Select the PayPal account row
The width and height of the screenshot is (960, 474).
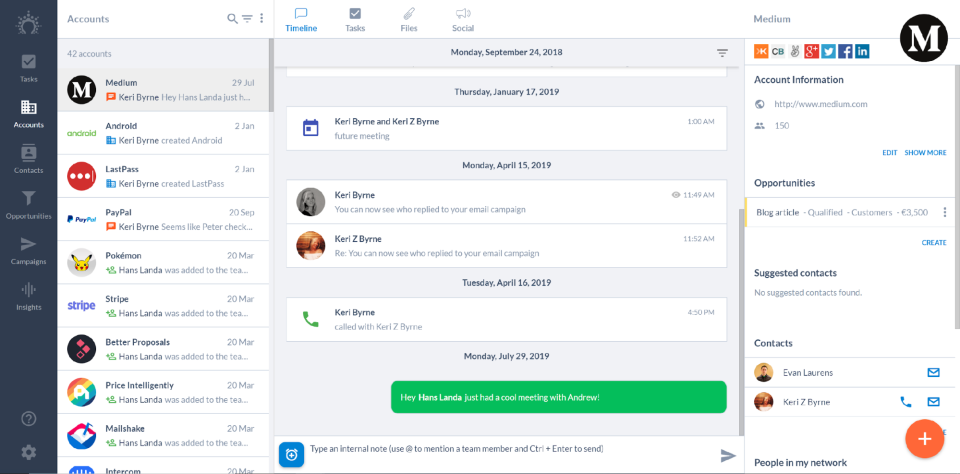163,219
